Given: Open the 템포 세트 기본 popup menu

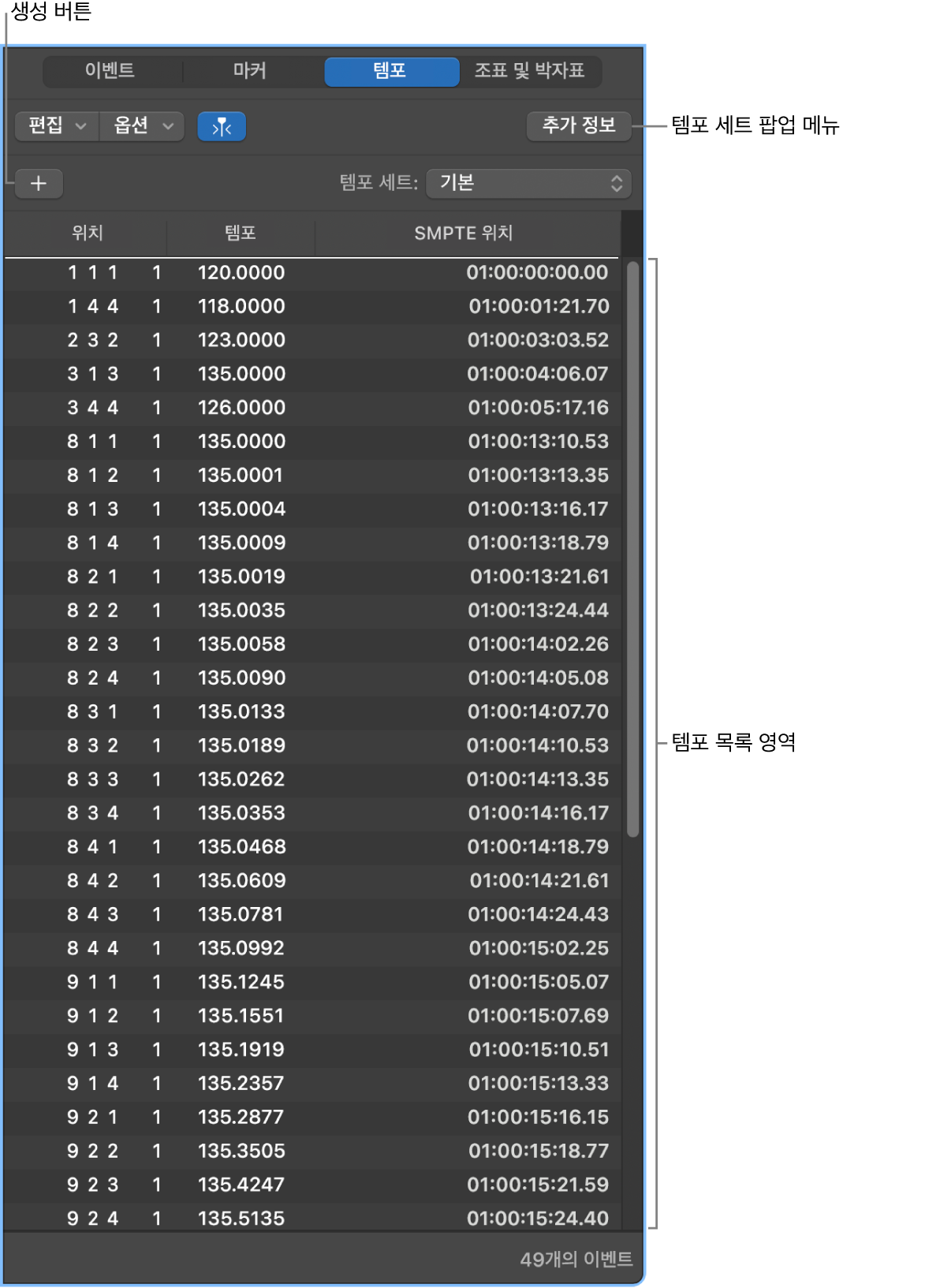Looking at the screenshot, I should coord(528,183).
